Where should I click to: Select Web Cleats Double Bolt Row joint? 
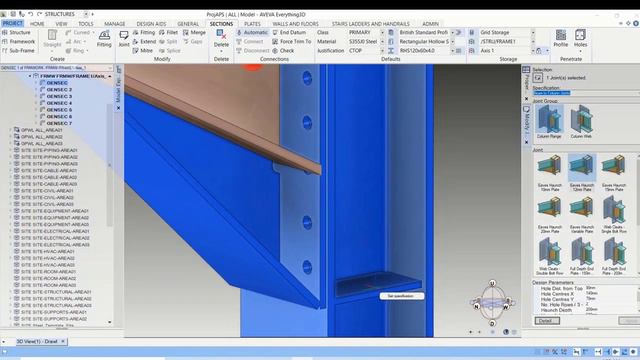pos(549,256)
